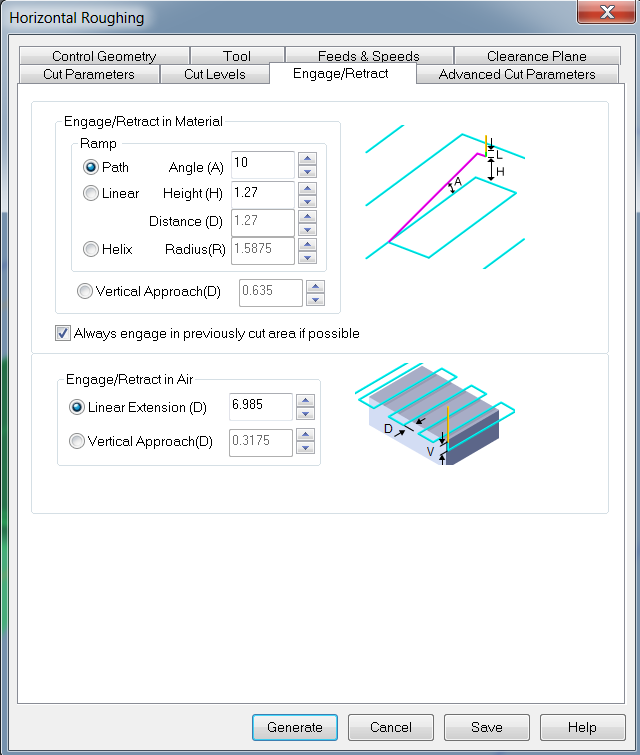Increase Radius(R) with up arrow
Viewport: 640px width, 755px height.
coord(307,244)
